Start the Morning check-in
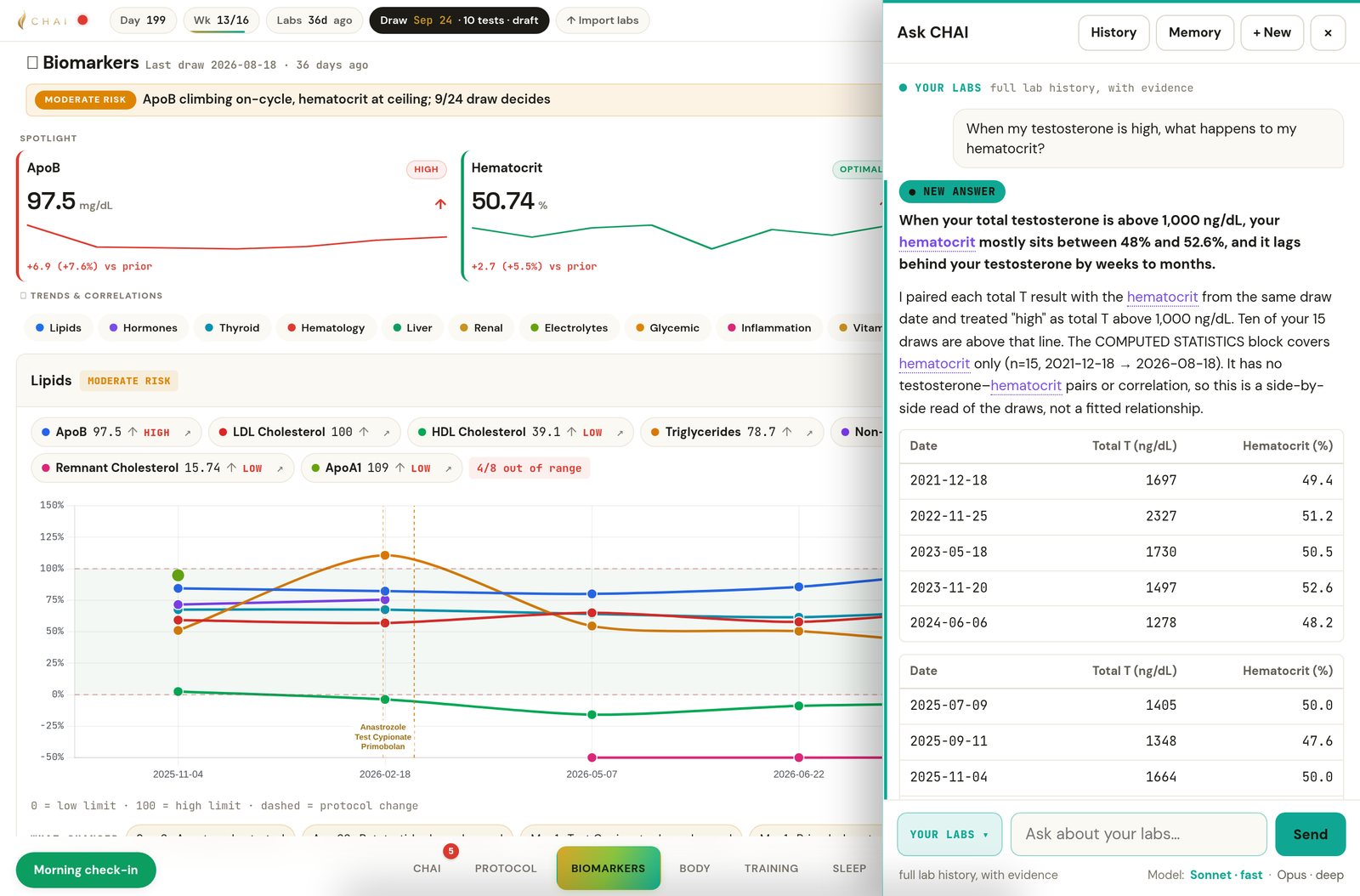This screenshot has width=1360, height=896. (x=86, y=870)
